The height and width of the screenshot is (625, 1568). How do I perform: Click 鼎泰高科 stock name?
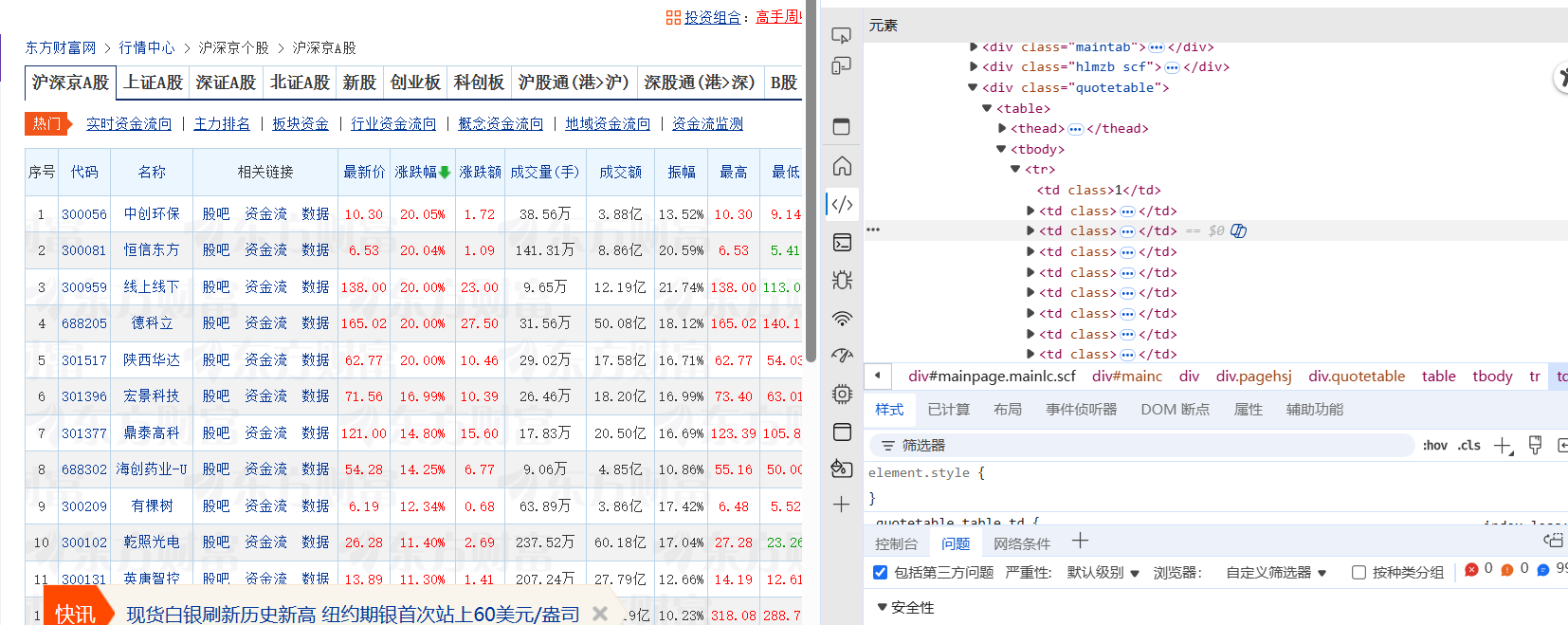coord(152,433)
